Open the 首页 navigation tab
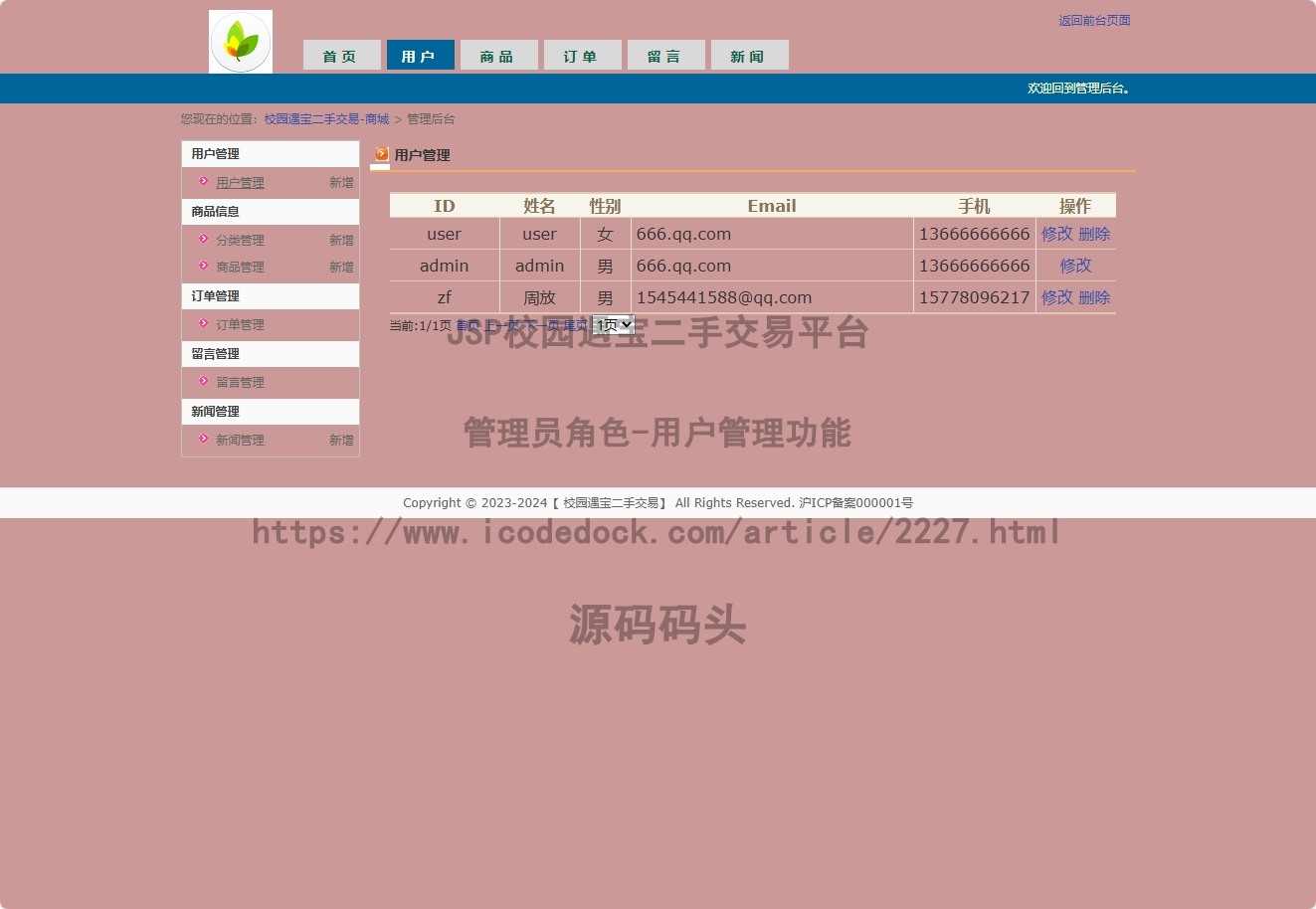1316x909 pixels. [341, 55]
